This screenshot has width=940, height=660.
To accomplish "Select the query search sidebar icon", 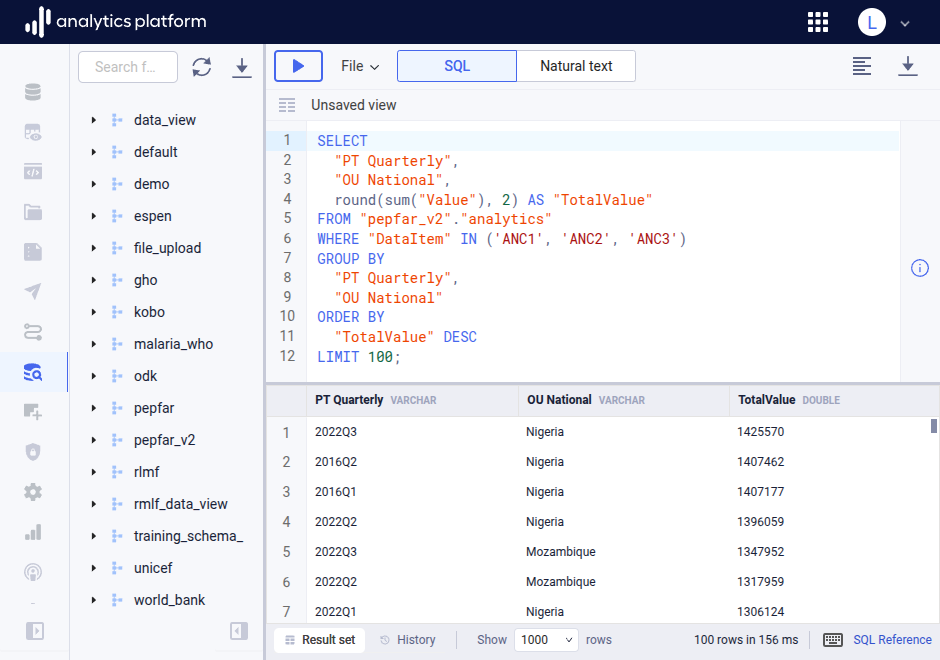I will coord(33,372).
